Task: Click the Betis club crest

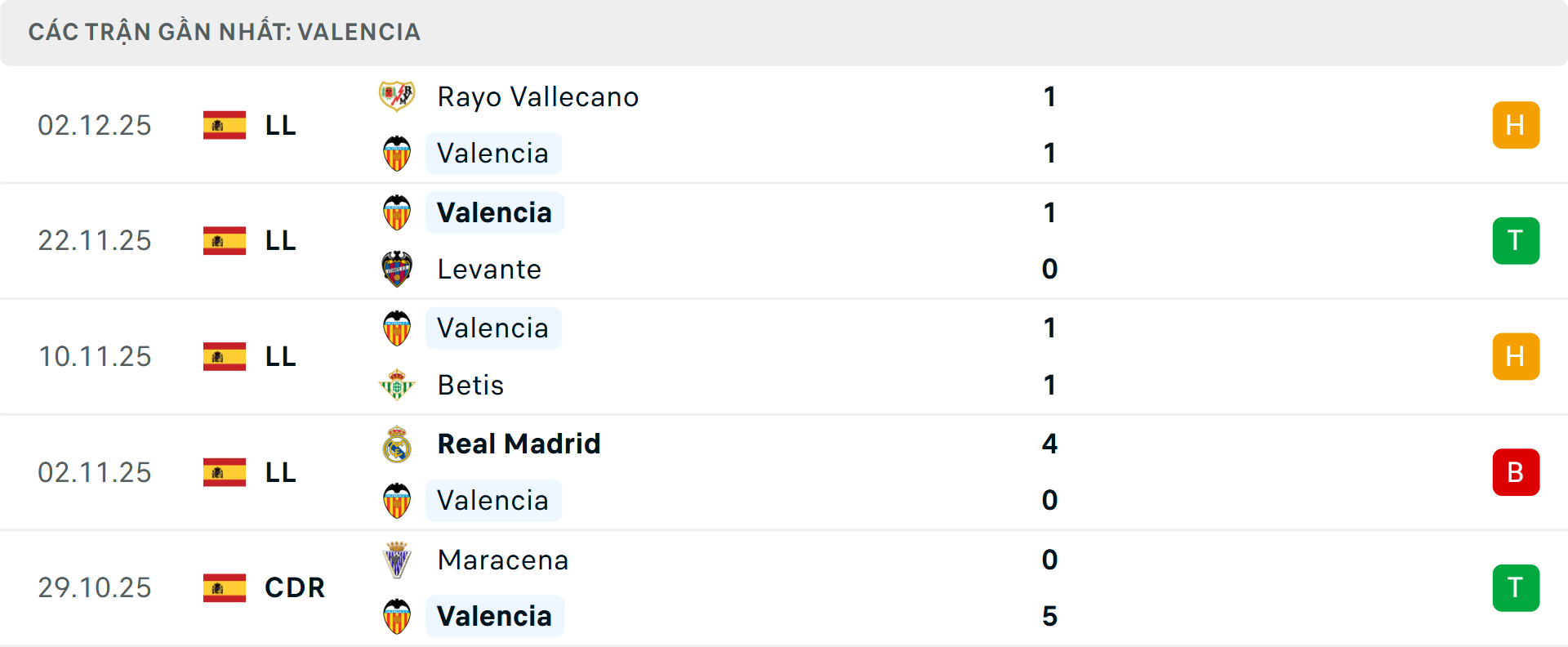Action: coord(397,385)
